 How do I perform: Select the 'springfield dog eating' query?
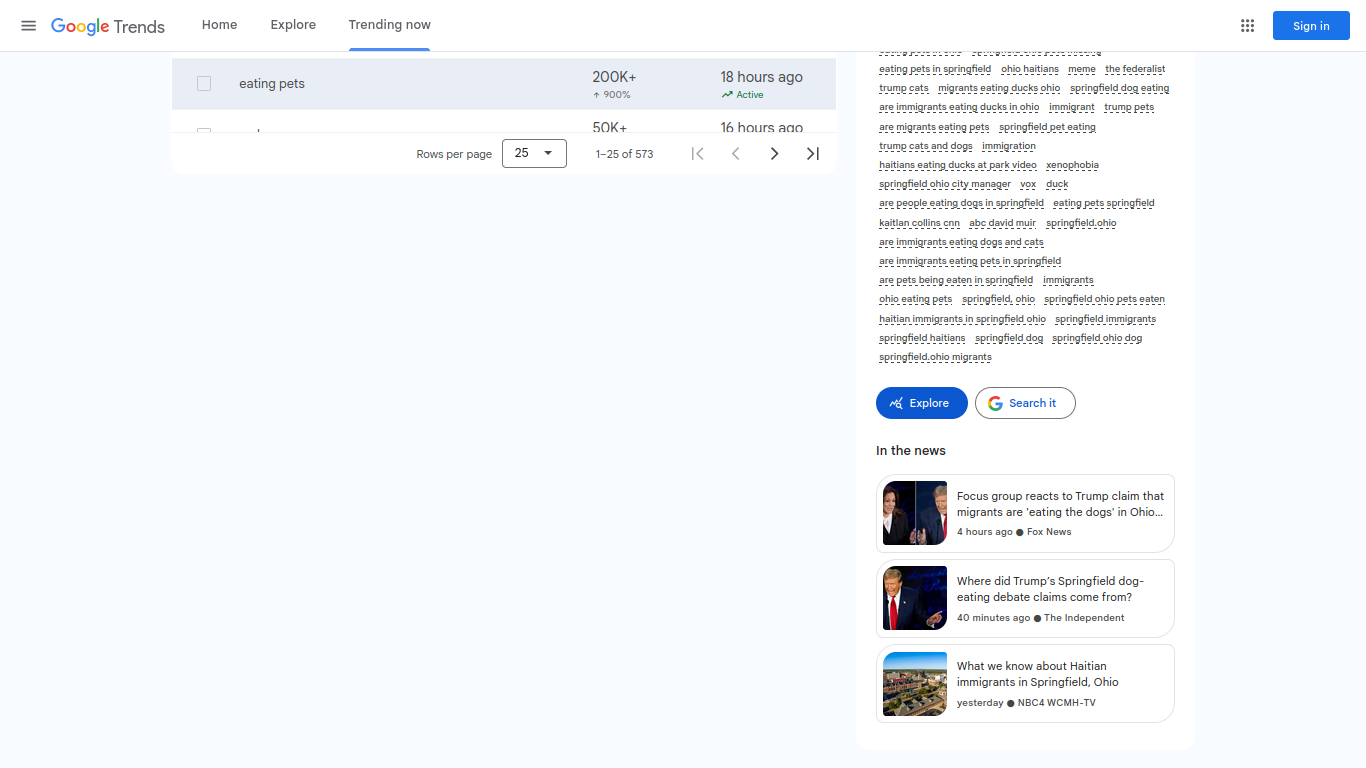click(1120, 88)
